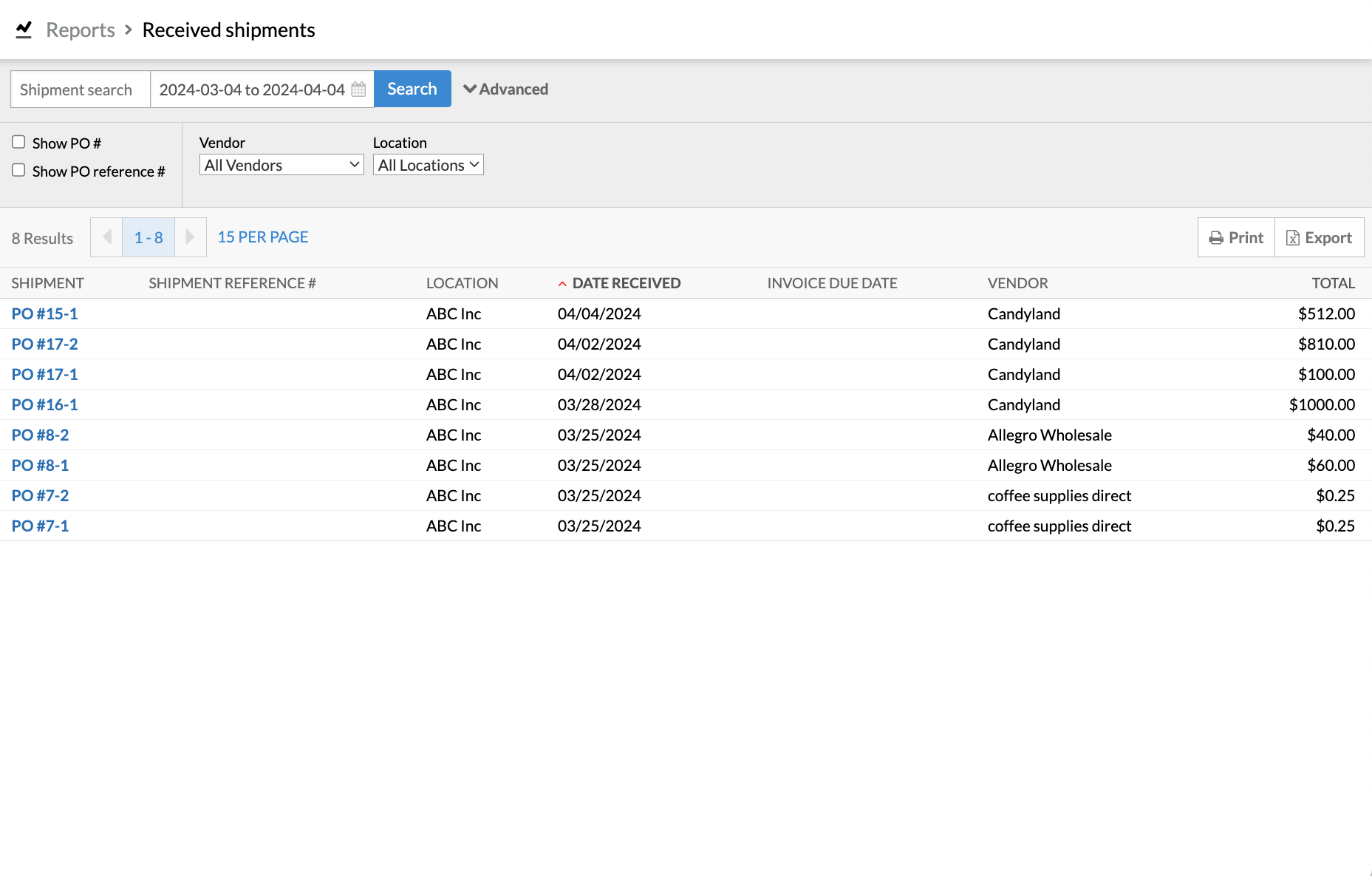Sort by the Total column header
1372x876 pixels.
1333,283
